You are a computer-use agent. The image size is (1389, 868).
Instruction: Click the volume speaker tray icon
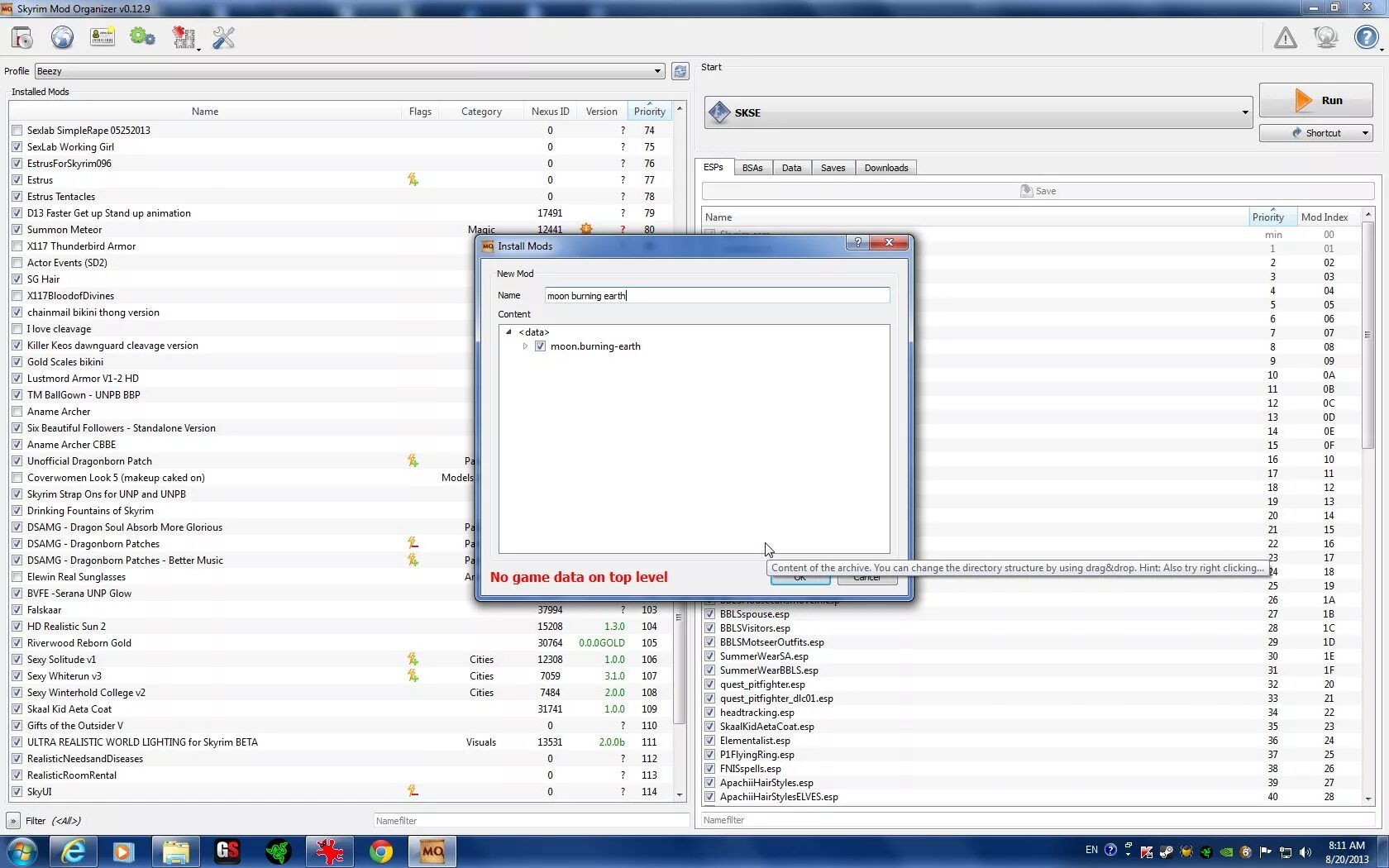pos(1305,851)
